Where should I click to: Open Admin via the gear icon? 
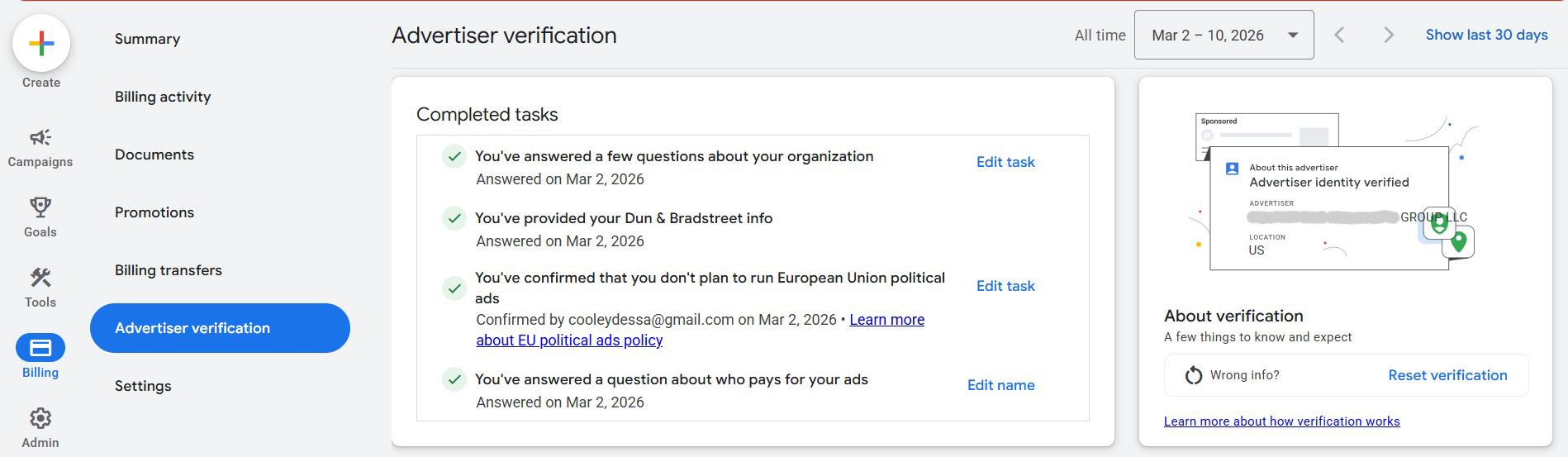(40, 418)
